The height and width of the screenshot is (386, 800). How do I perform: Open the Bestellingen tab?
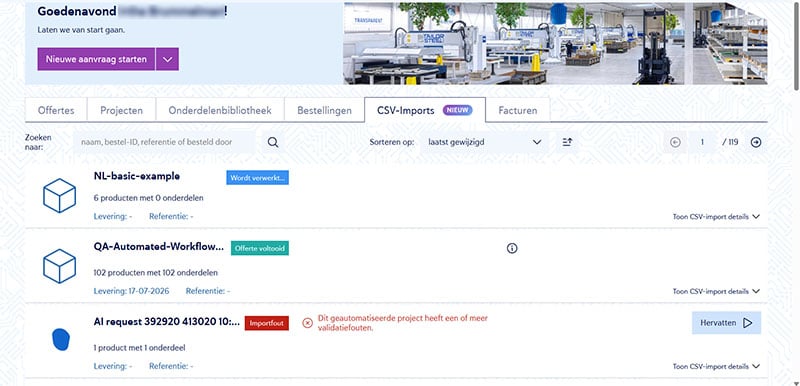[x=324, y=110]
